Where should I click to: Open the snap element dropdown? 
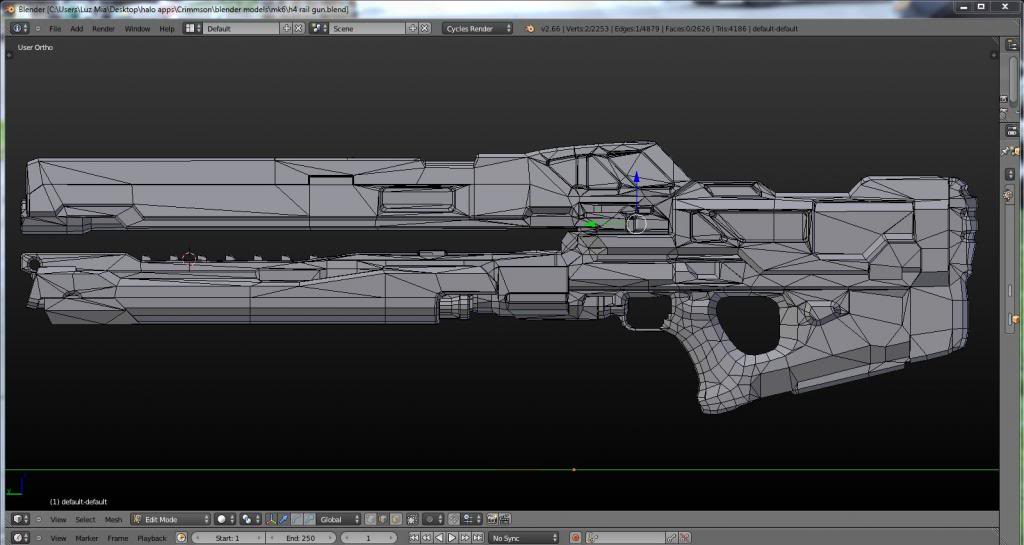(x=472, y=520)
